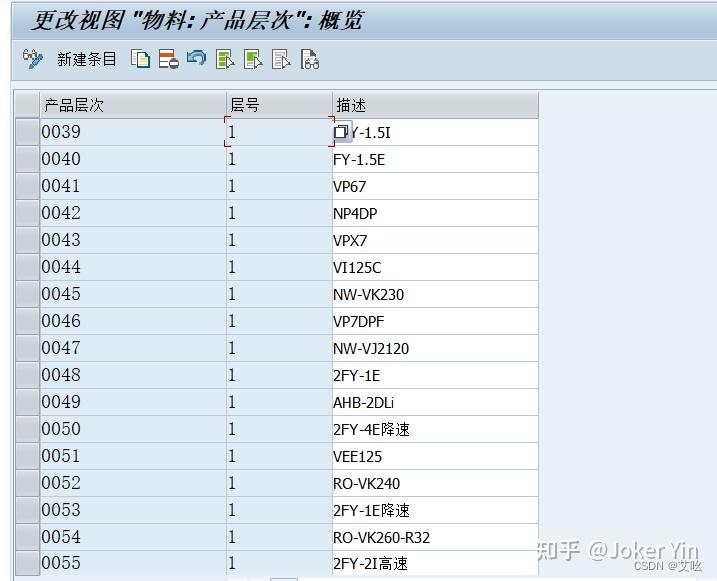Click the AHB-2DLi description field
Viewport: 717px width, 581px height.
(435, 402)
